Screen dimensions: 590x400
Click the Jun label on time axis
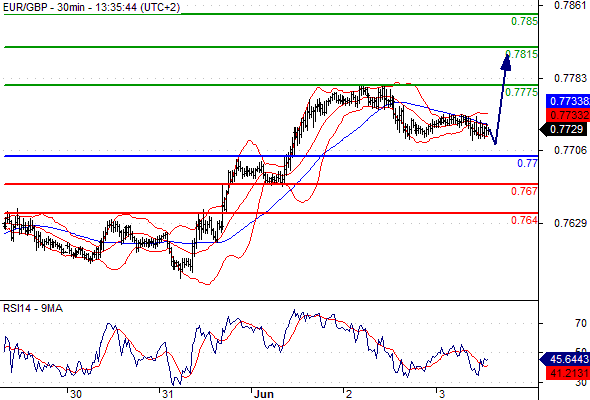point(263,394)
